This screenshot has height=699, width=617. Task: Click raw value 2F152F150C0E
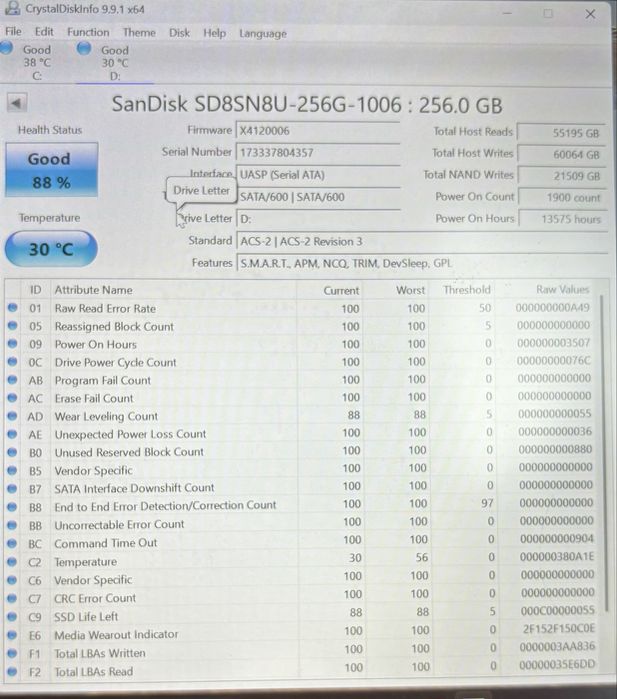559,628
